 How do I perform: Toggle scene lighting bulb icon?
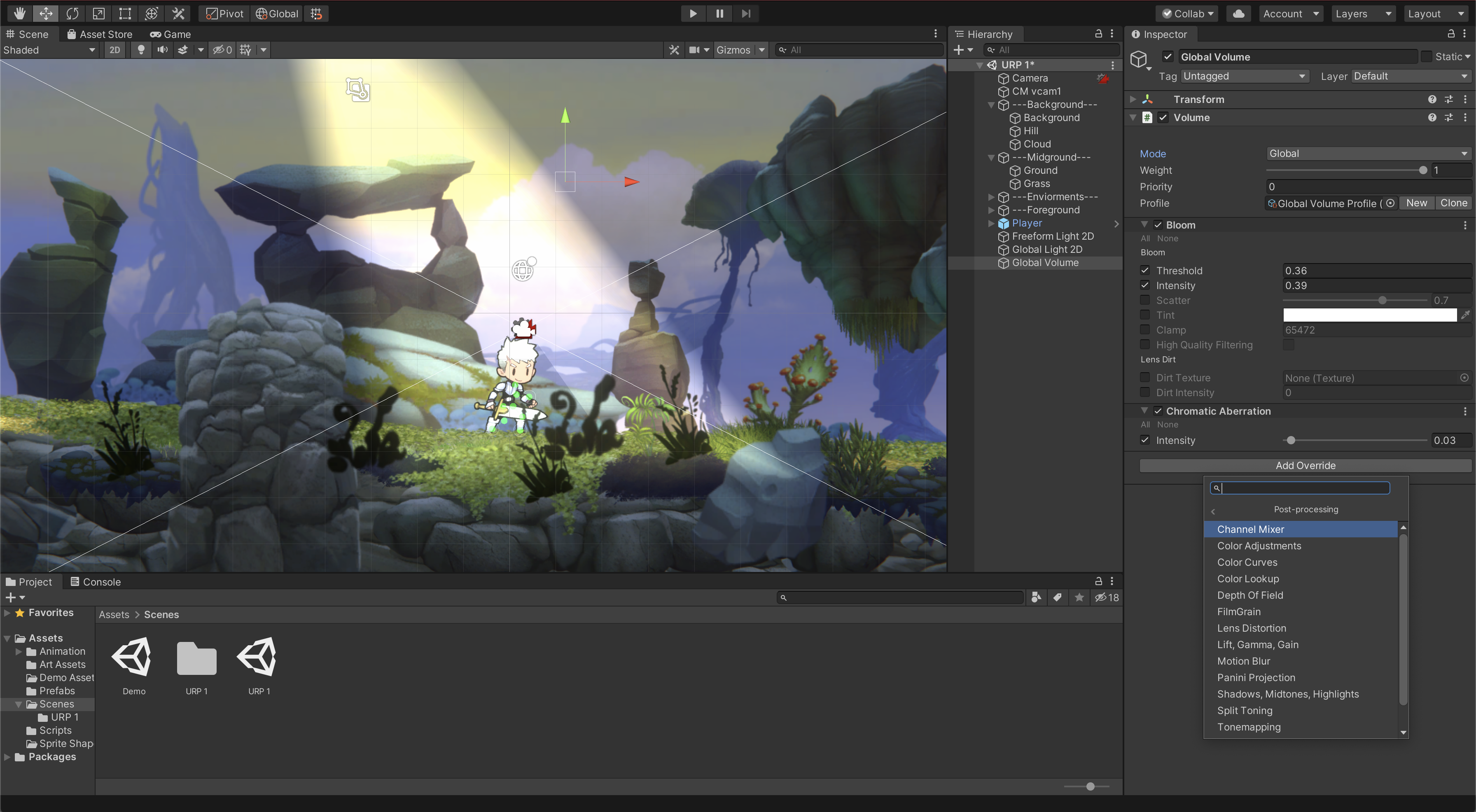pyautogui.click(x=140, y=50)
